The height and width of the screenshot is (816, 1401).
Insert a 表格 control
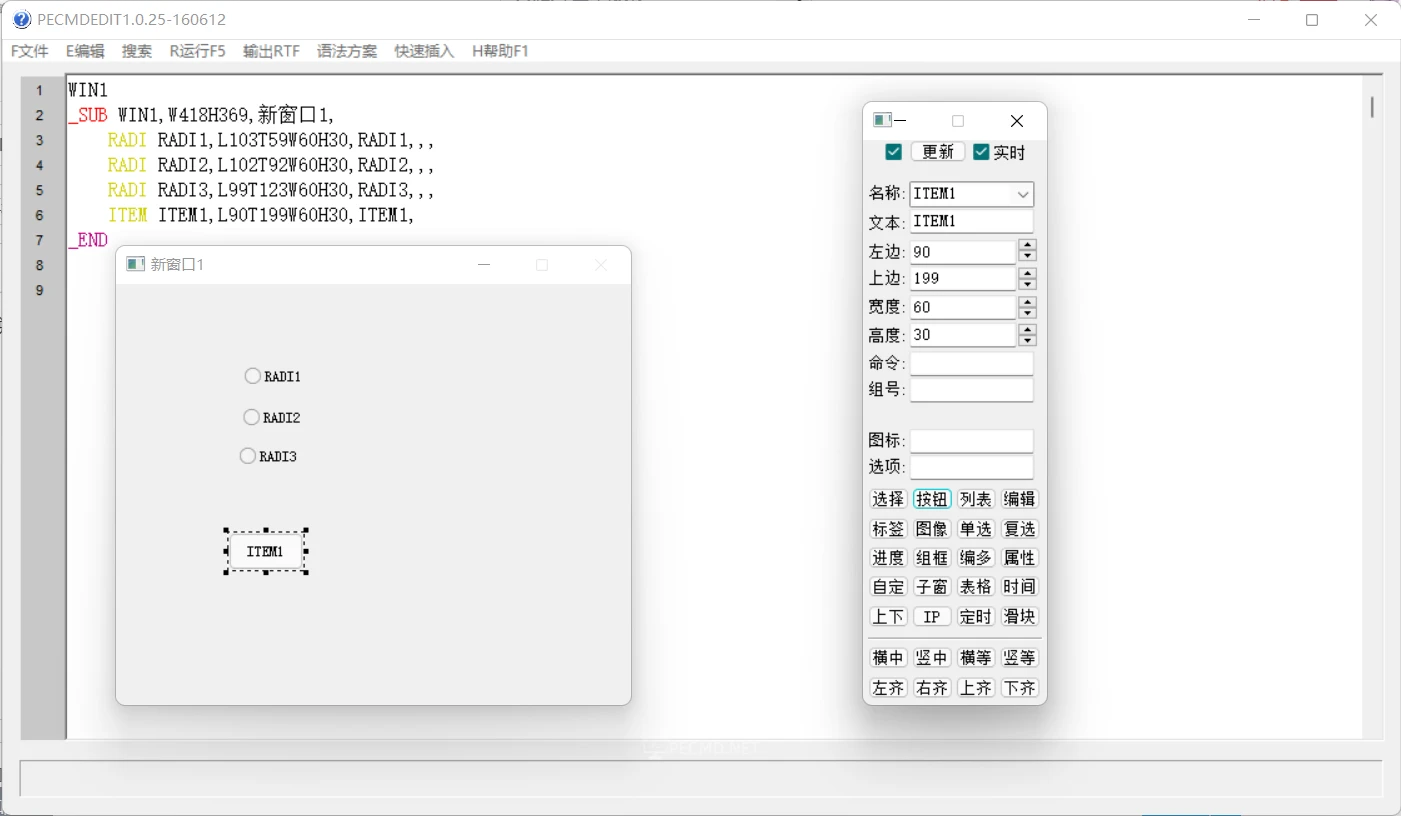[976, 587]
